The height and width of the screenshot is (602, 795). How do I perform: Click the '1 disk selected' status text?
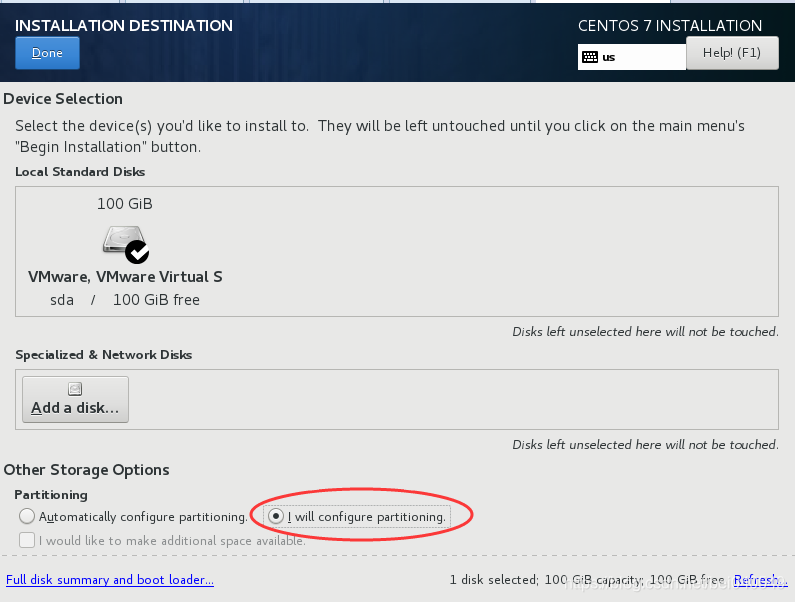click(x=493, y=580)
